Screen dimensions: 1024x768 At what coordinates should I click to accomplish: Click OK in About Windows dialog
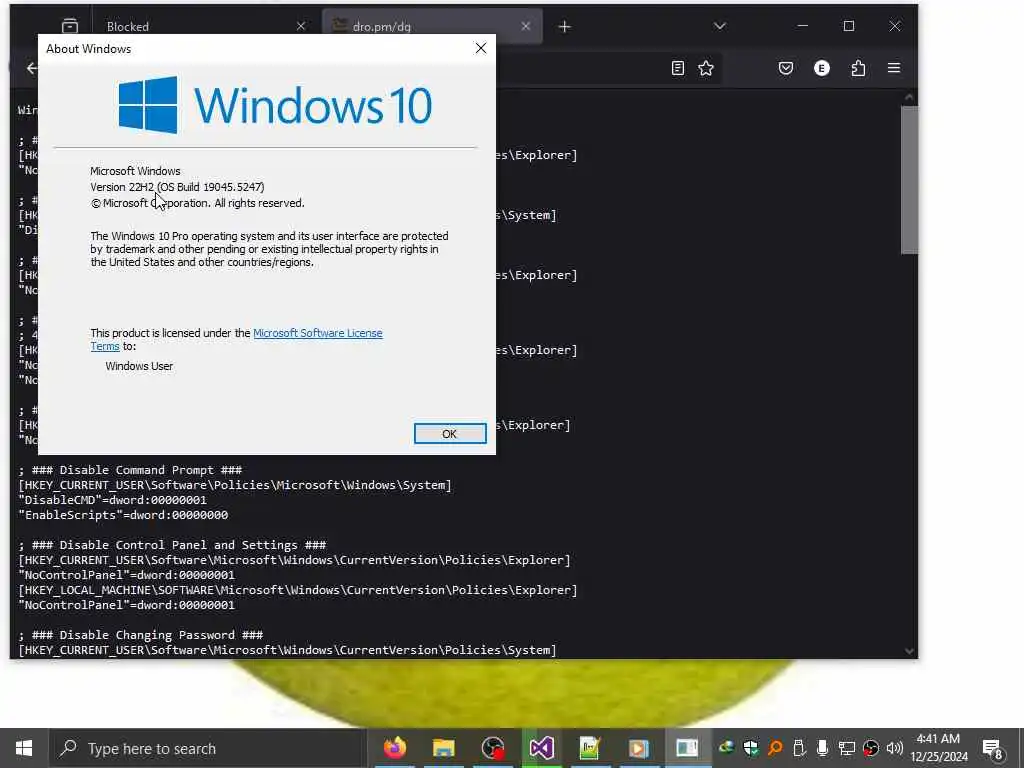(x=450, y=434)
